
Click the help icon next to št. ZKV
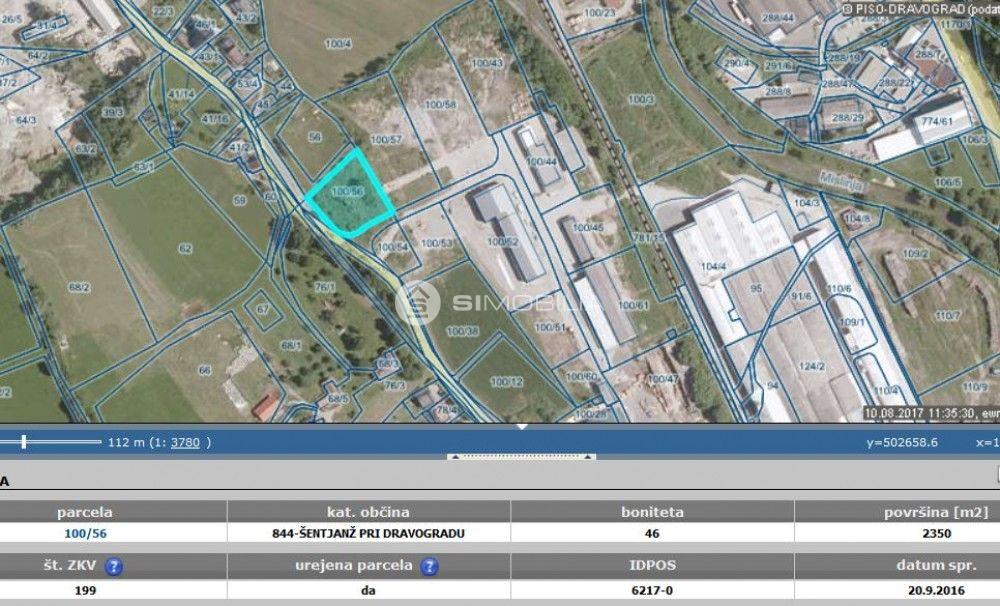[114, 566]
